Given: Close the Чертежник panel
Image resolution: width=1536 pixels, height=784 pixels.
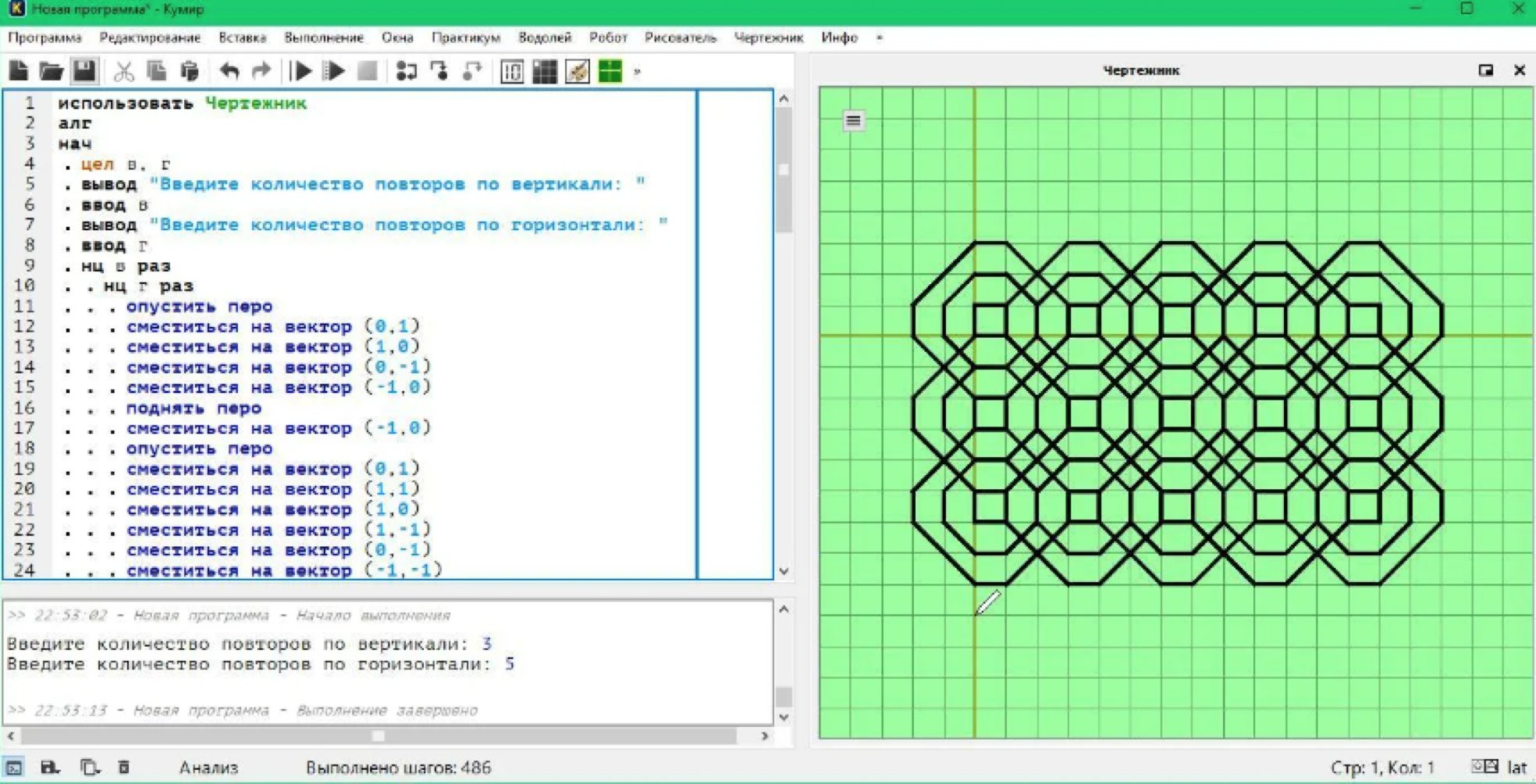Looking at the screenshot, I should pos(1519,70).
